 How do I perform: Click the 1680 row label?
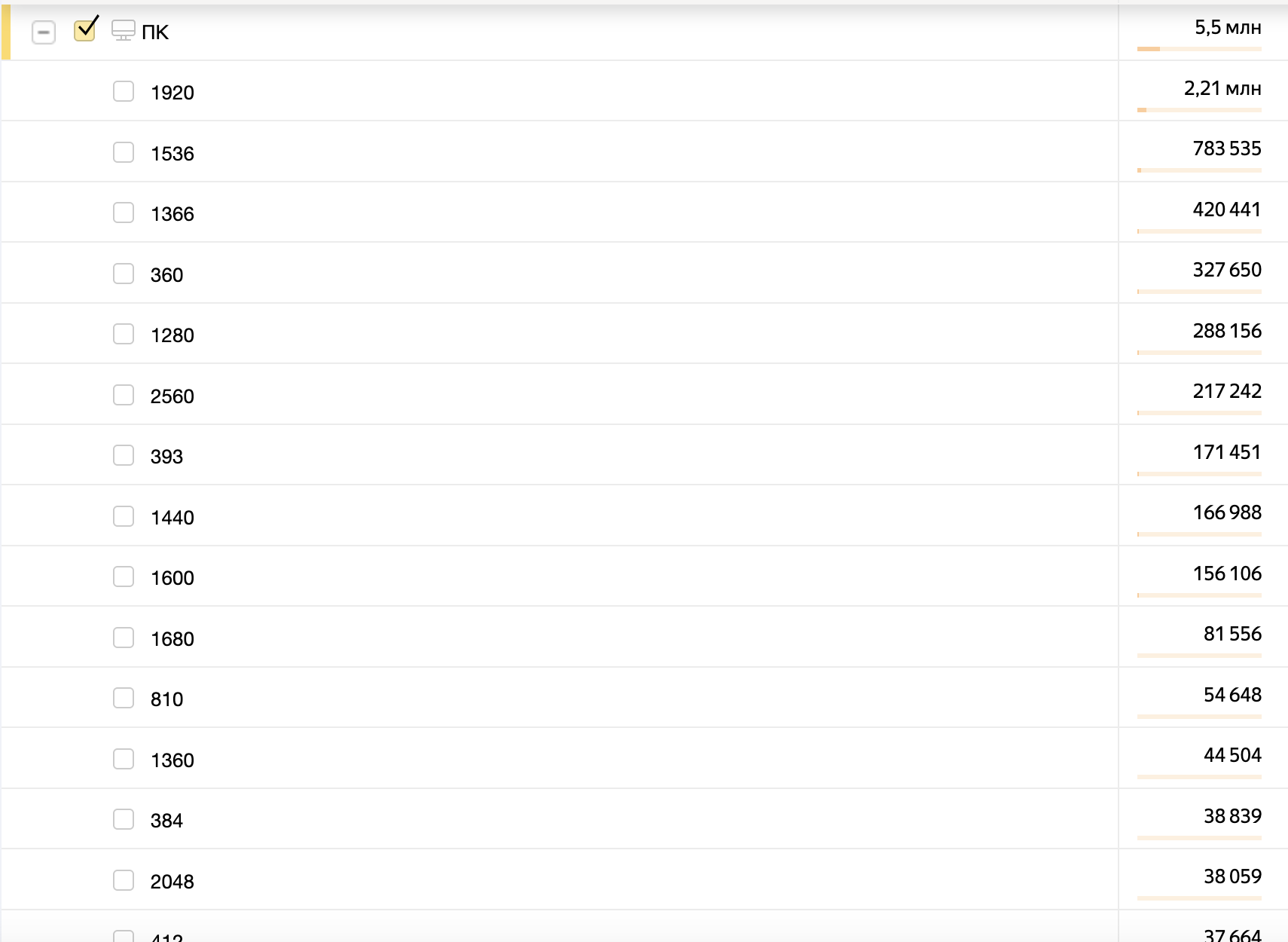[x=172, y=639]
